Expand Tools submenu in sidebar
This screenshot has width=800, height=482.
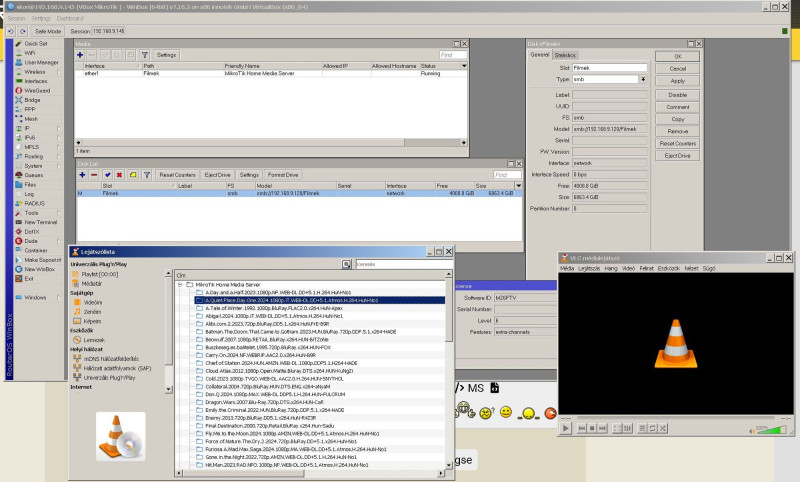pos(59,213)
